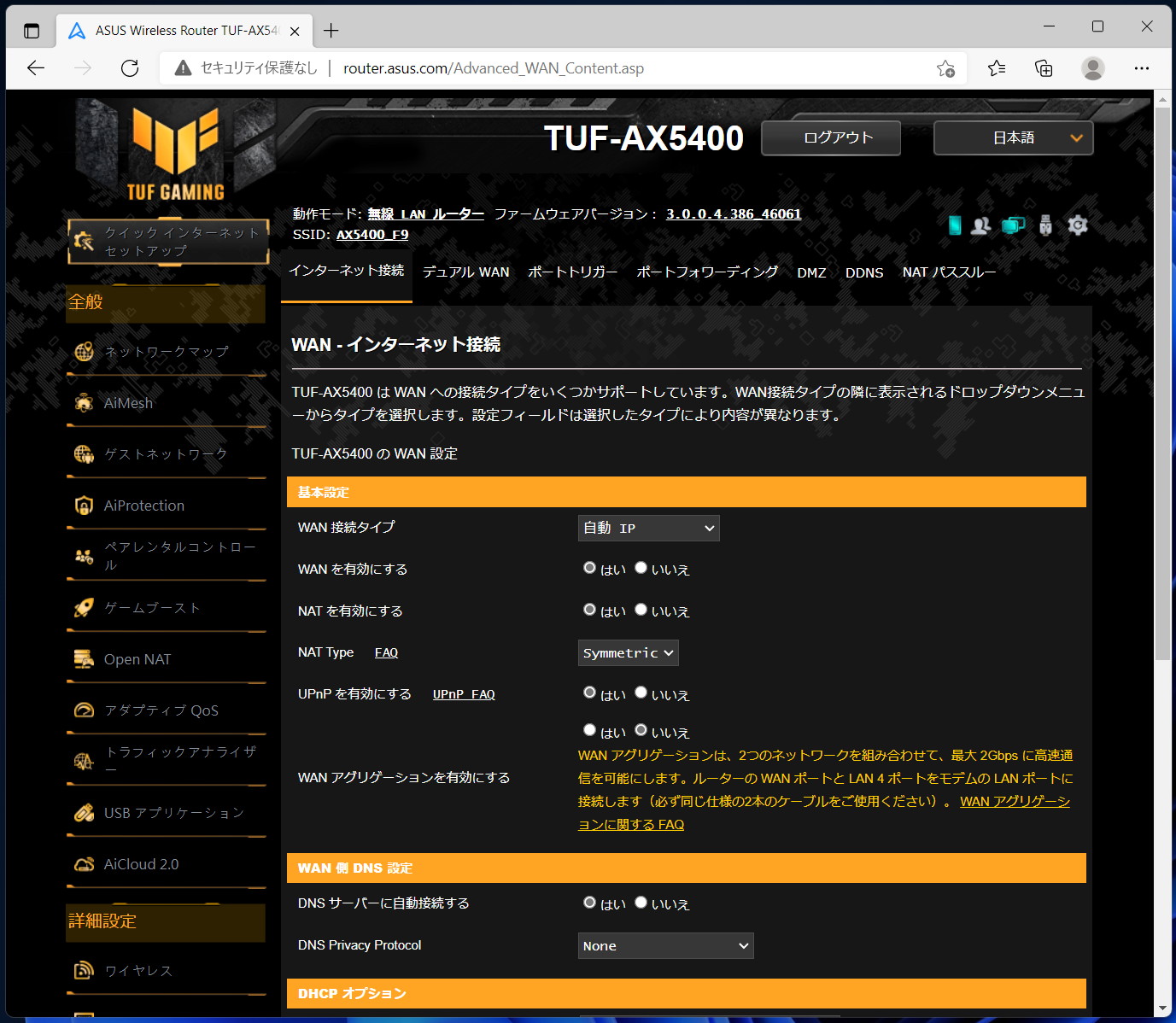The width and height of the screenshot is (1176, 1023).
Task: Open browser profile avatar
Action: [x=1093, y=68]
